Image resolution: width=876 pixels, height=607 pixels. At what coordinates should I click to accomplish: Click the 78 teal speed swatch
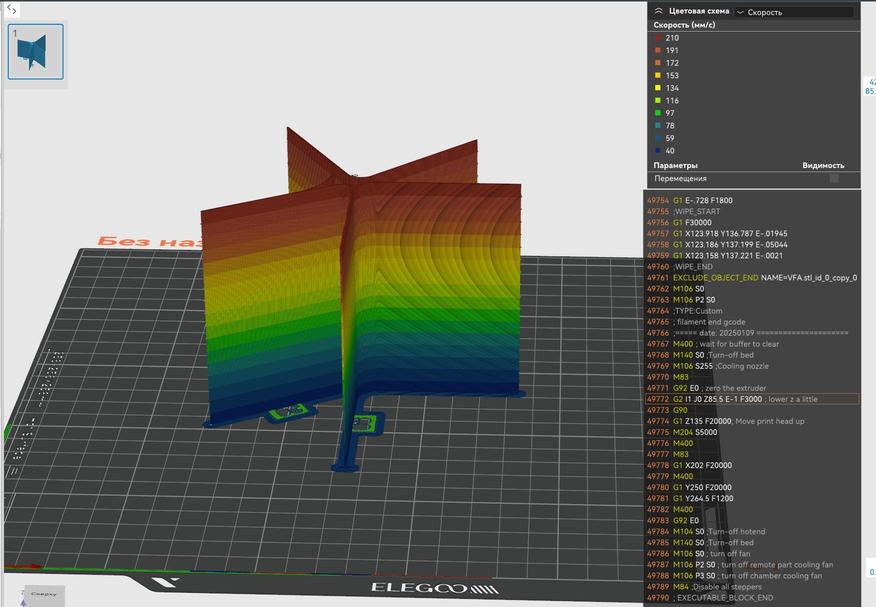click(657, 126)
